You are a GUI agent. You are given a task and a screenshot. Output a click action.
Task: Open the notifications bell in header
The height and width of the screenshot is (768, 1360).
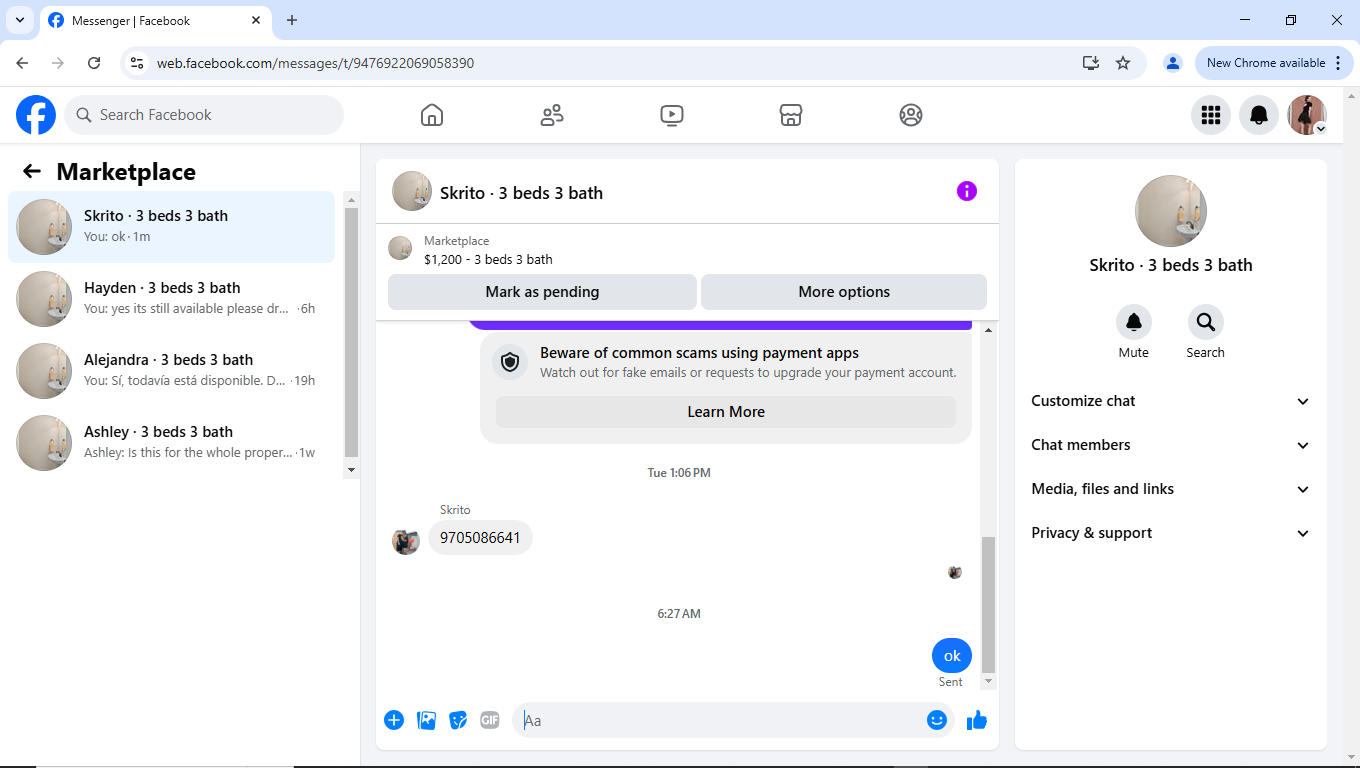coord(1259,115)
